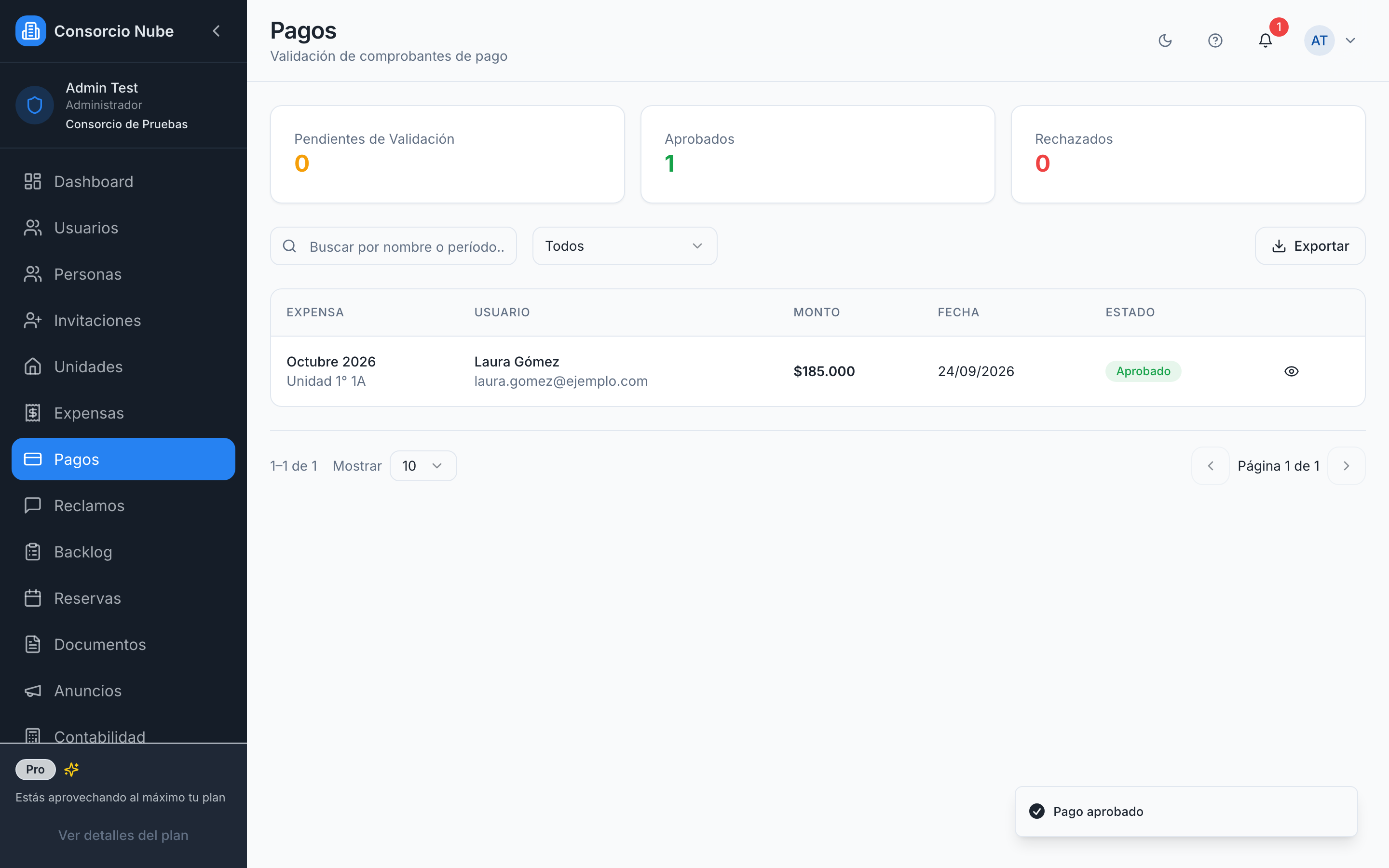1389x868 pixels.
Task: Click the Unidades house icon
Action: pyautogui.click(x=33, y=366)
